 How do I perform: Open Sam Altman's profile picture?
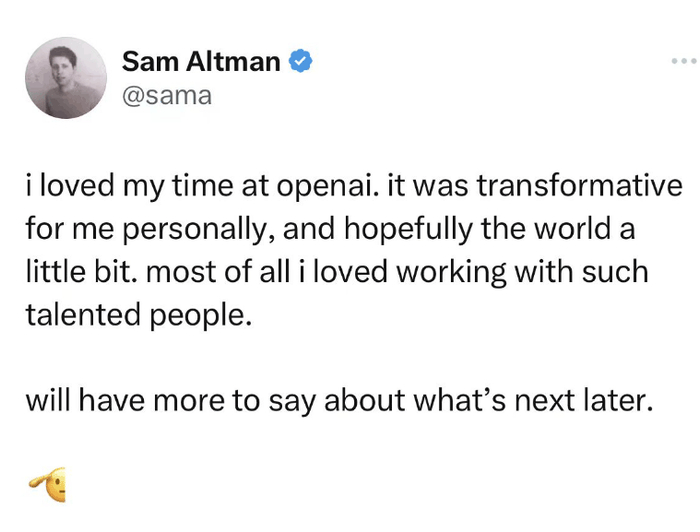pos(64,78)
